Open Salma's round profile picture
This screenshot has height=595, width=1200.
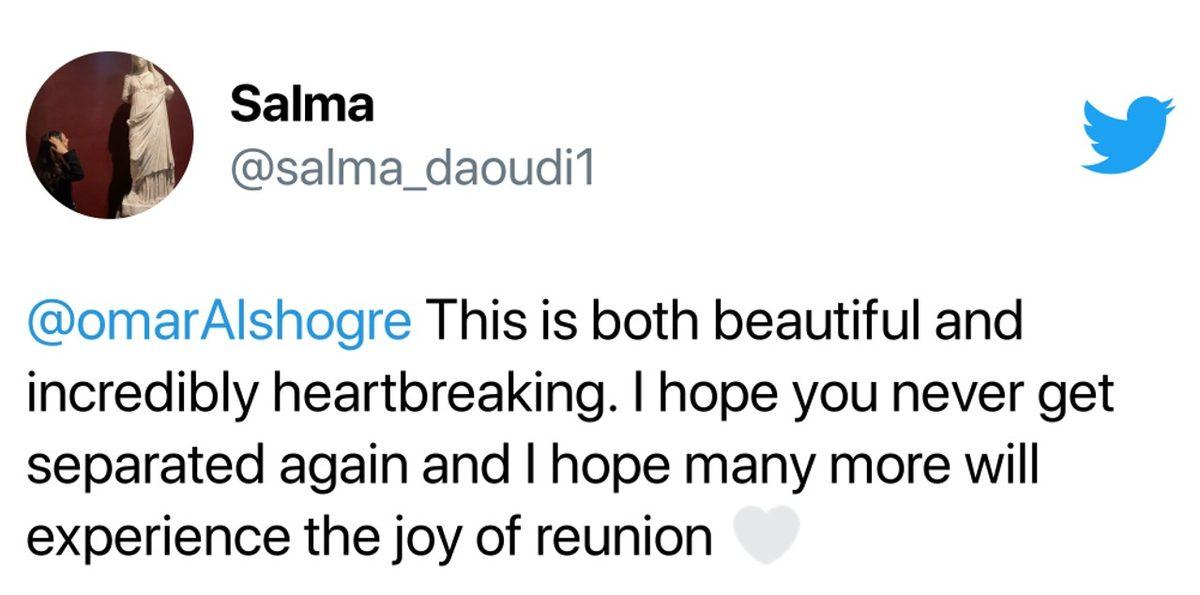pos(109,135)
